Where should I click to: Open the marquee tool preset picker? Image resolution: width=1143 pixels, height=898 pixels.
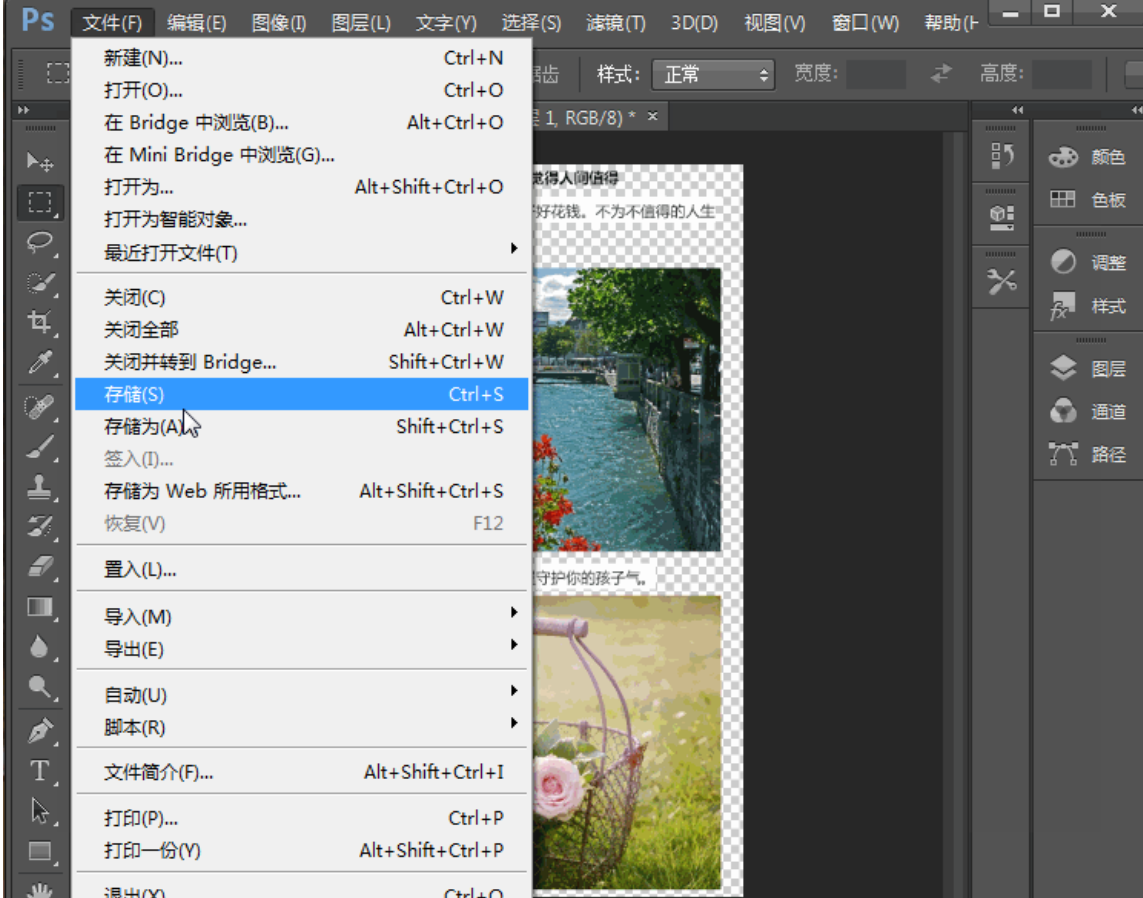pos(58,74)
